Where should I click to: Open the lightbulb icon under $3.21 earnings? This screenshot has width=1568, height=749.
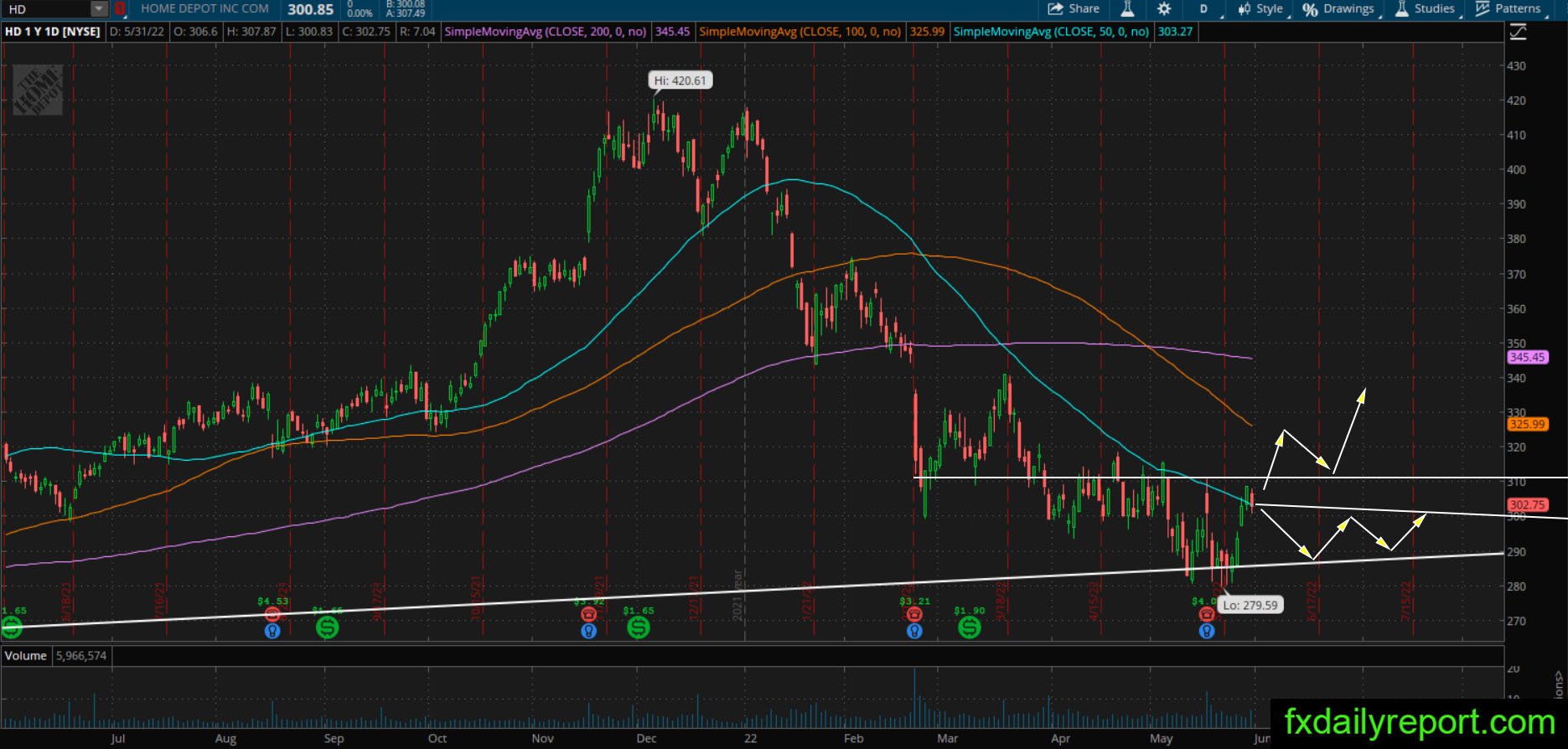[x=914, y=631]
